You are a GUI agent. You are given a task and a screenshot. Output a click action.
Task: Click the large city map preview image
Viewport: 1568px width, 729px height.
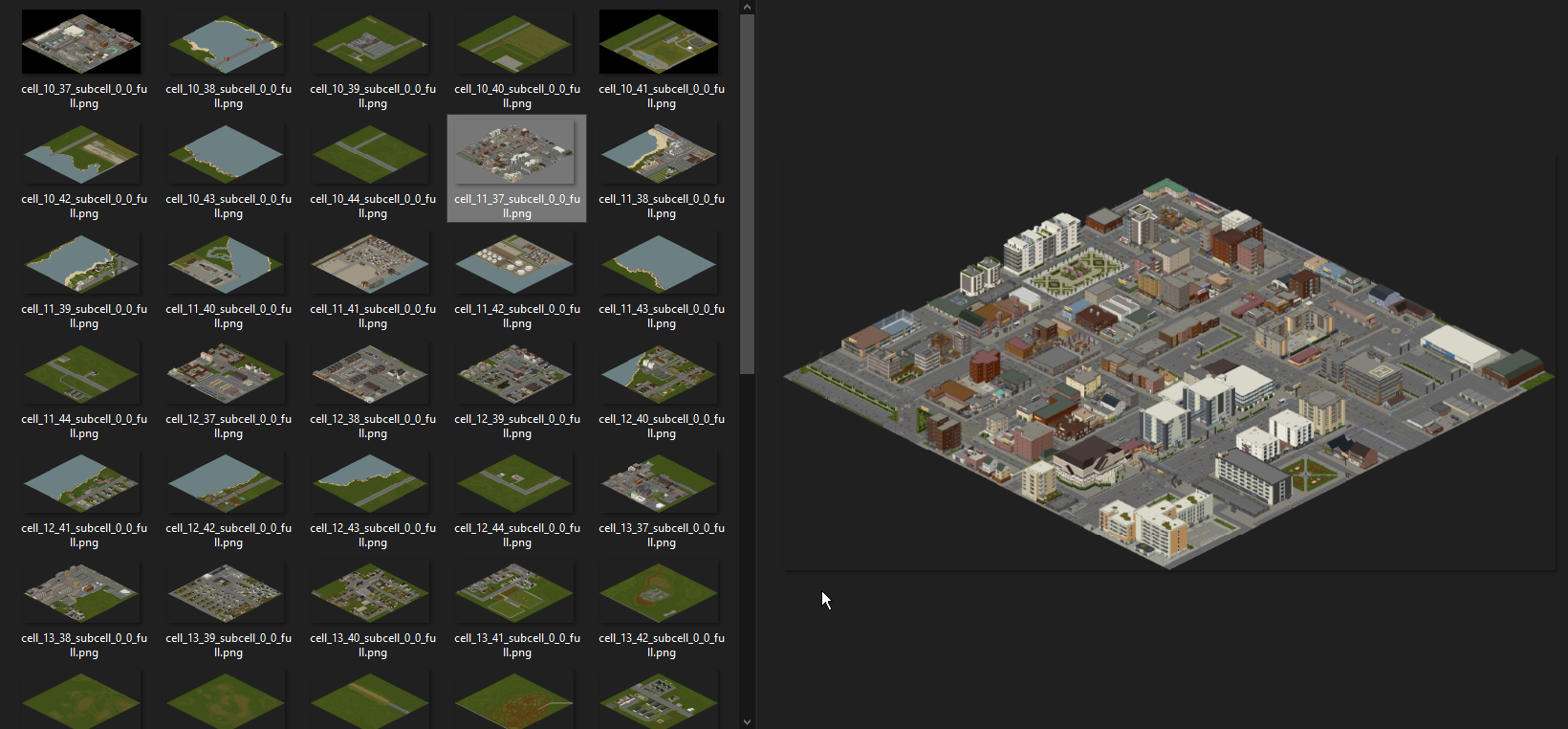1168,373
